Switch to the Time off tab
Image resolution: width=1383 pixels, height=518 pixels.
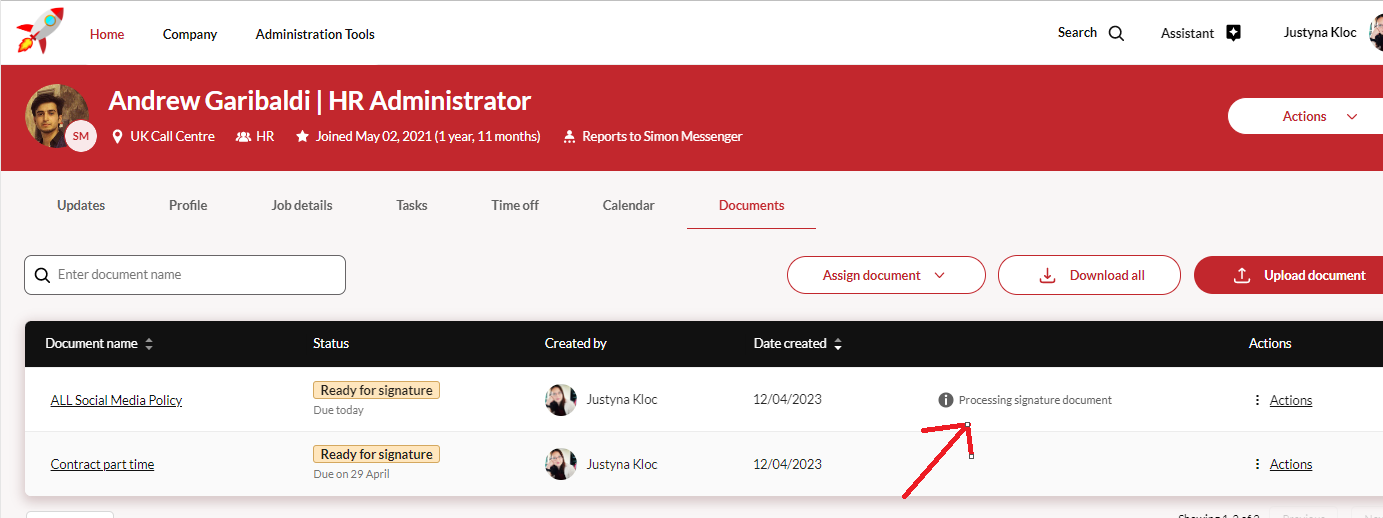click(x=514, y=205)
